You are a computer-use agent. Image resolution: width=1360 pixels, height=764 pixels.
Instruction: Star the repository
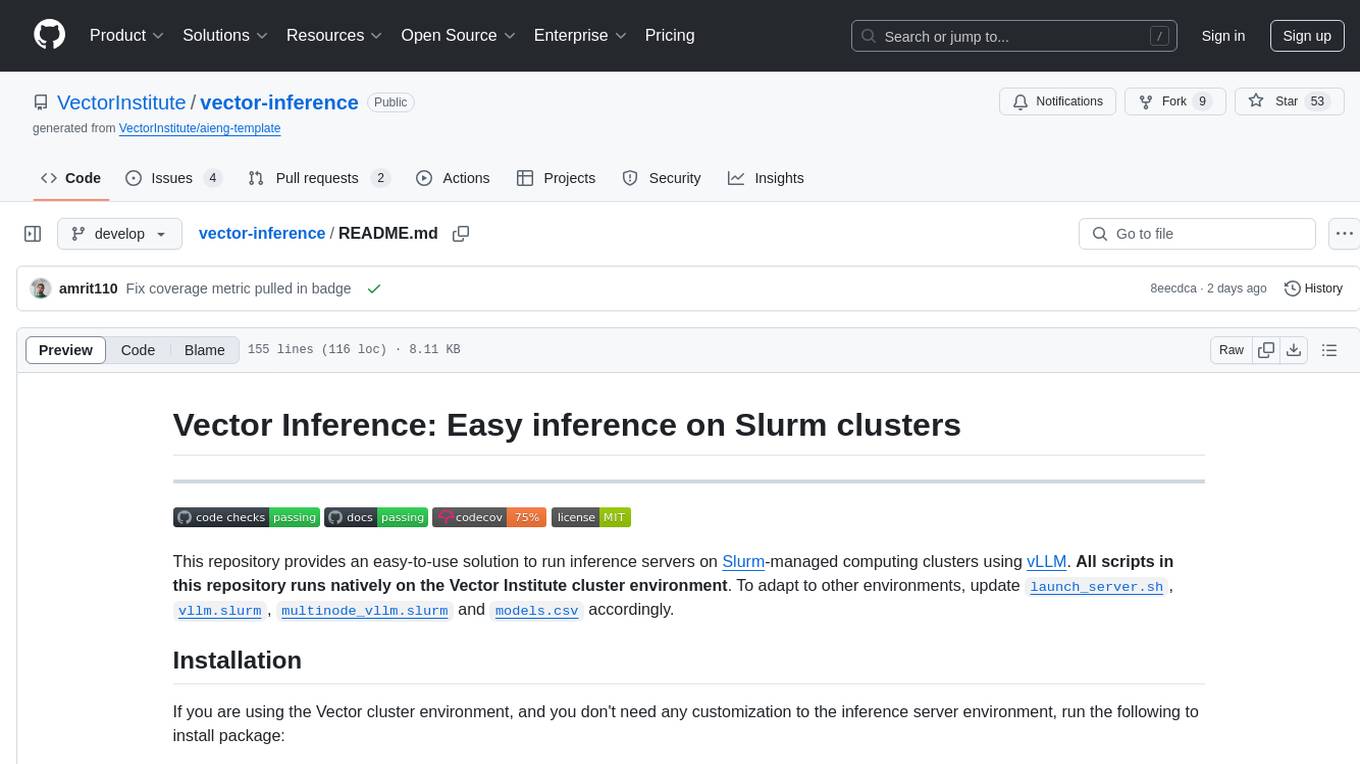point(1289,102)
